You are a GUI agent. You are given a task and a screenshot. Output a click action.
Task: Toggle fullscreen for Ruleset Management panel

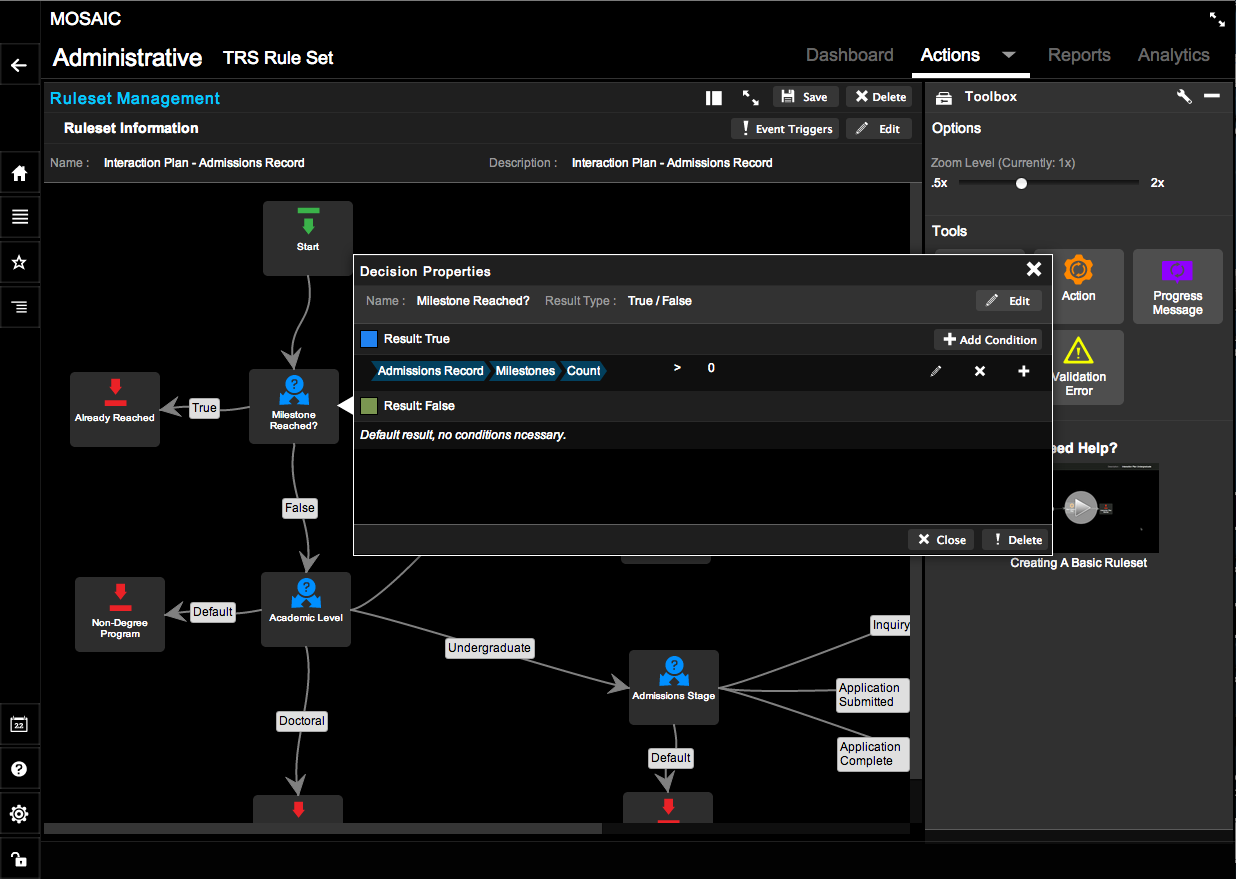pos(750,97)
